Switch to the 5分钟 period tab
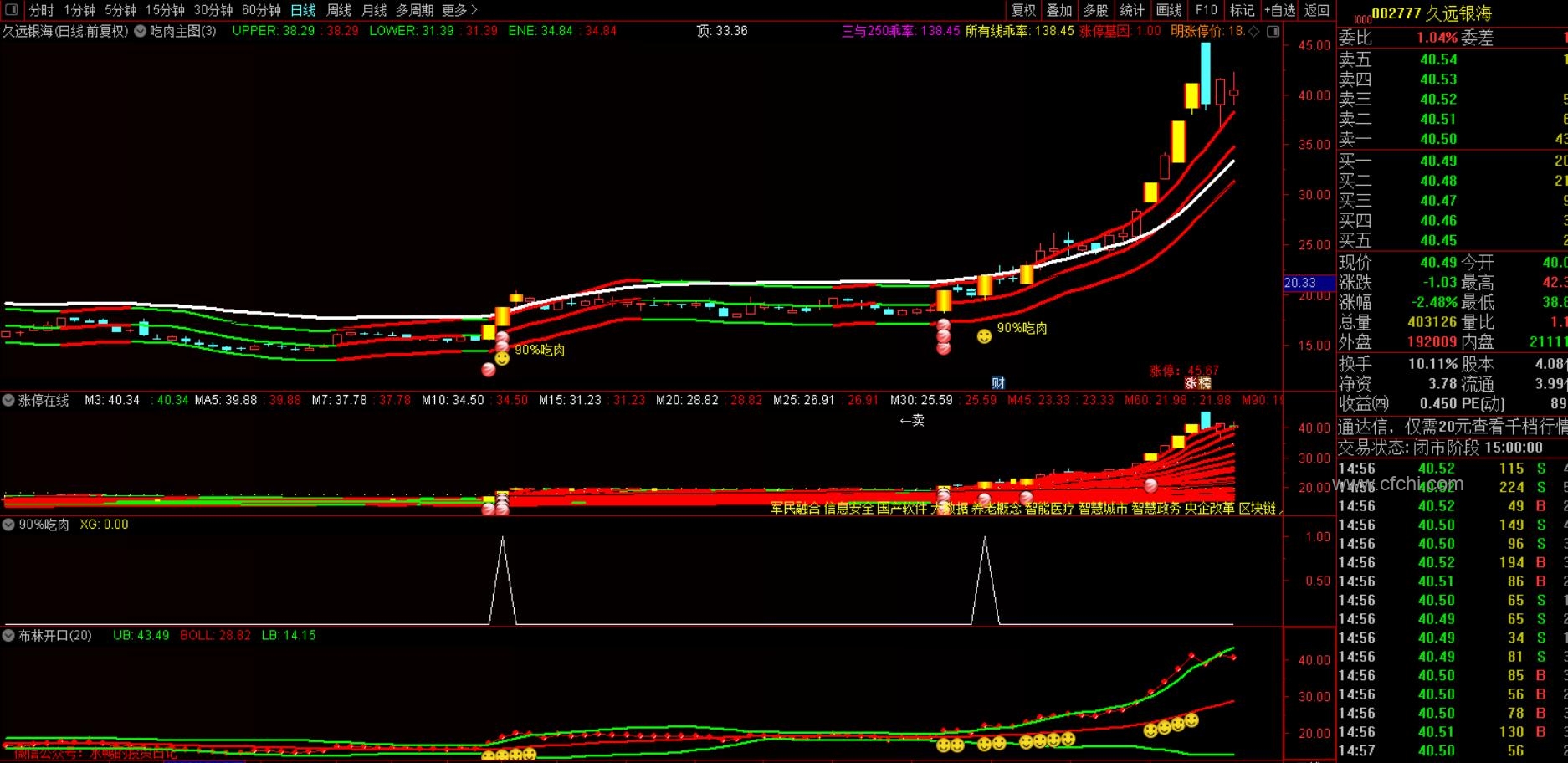The height and width of the screenshot is (763, 1568). pos(120,10)
